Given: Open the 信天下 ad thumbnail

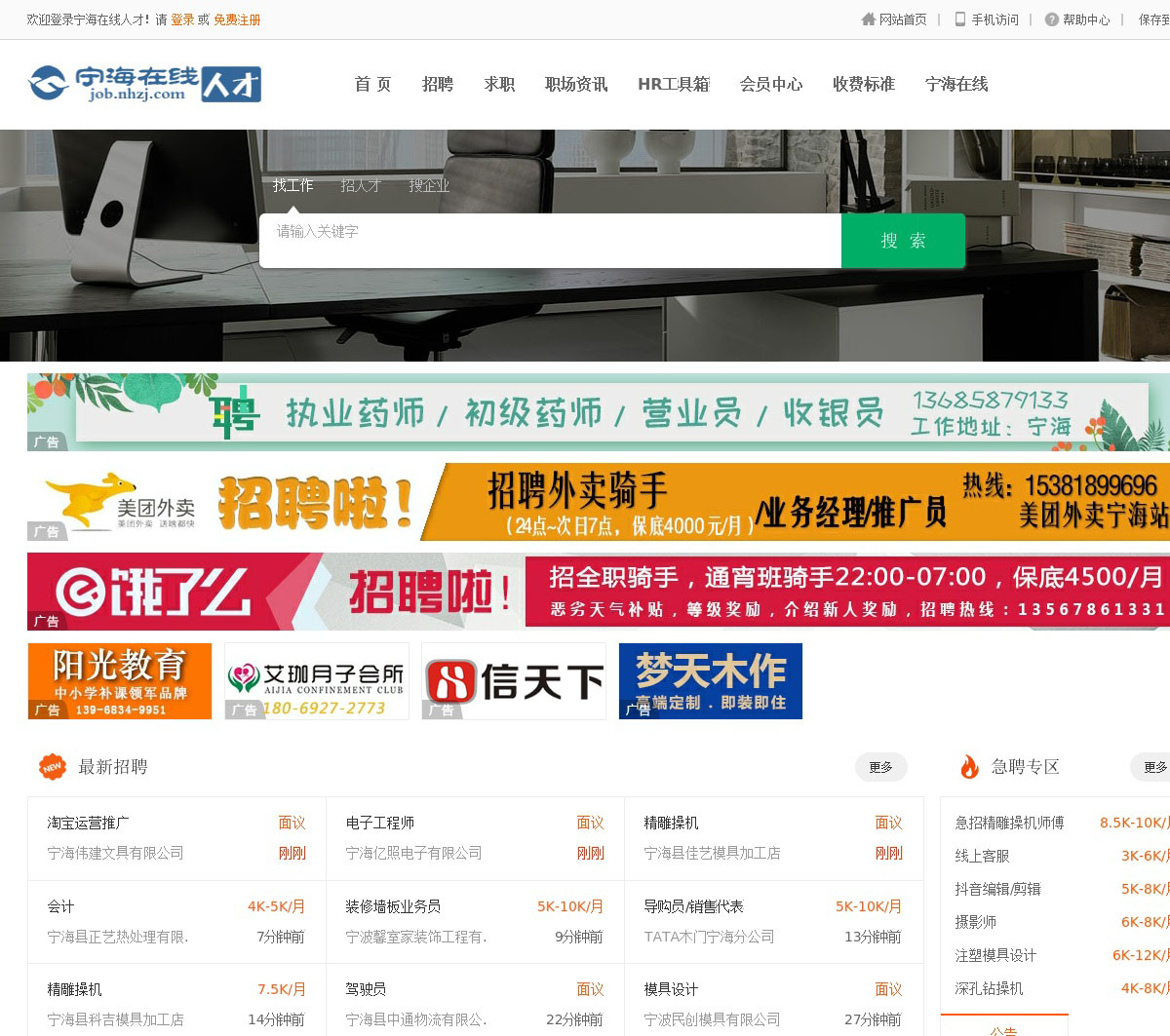Looking at the screenshot, I should tap(514, 681).
